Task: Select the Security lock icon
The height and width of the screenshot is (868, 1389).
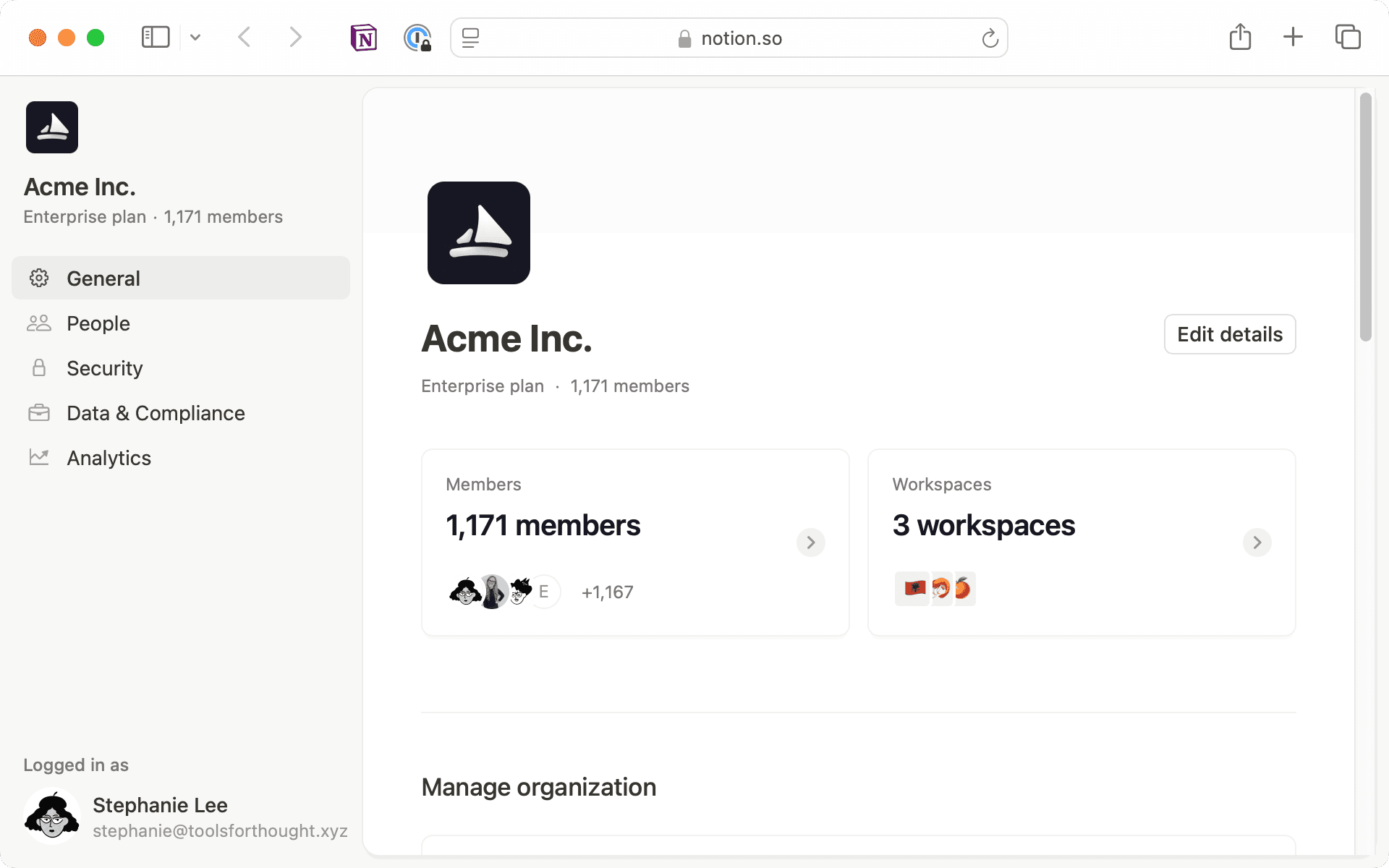Action: [39, 367]
